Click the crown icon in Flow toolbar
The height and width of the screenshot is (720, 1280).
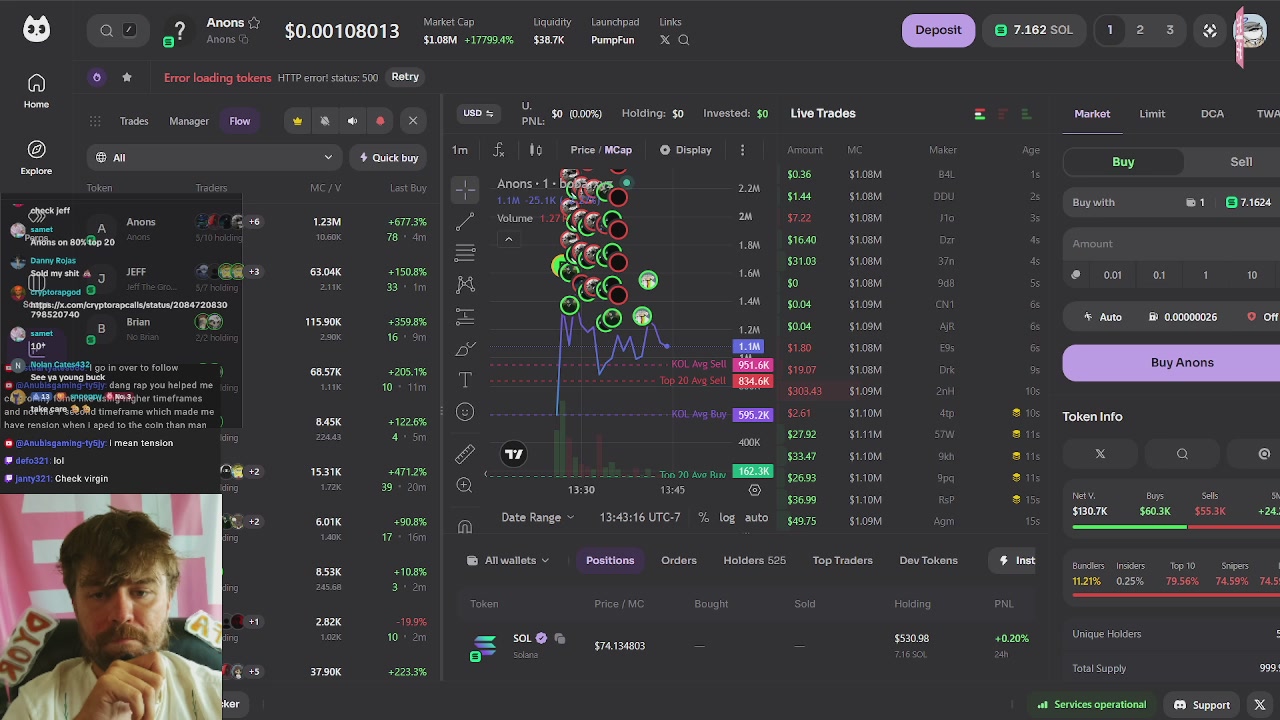coord(297,121)
